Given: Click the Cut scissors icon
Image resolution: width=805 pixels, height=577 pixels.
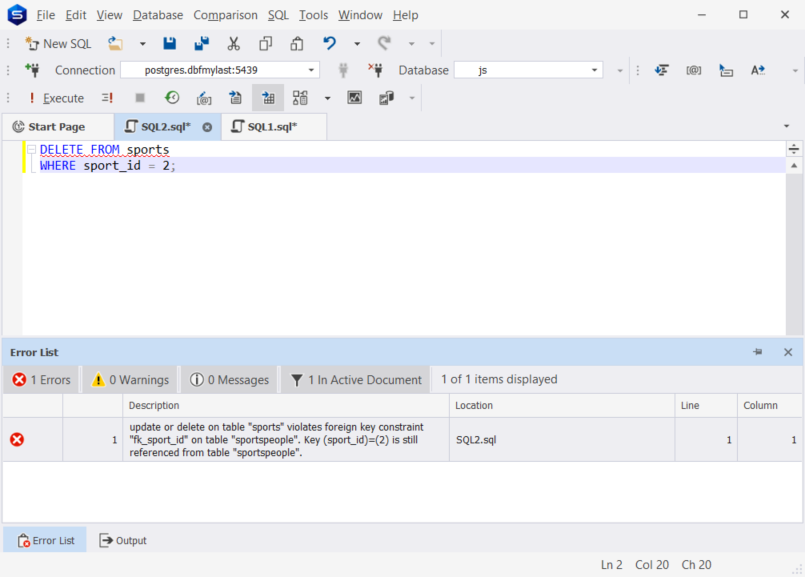Looking at the screenshot, I should [233, 44].
